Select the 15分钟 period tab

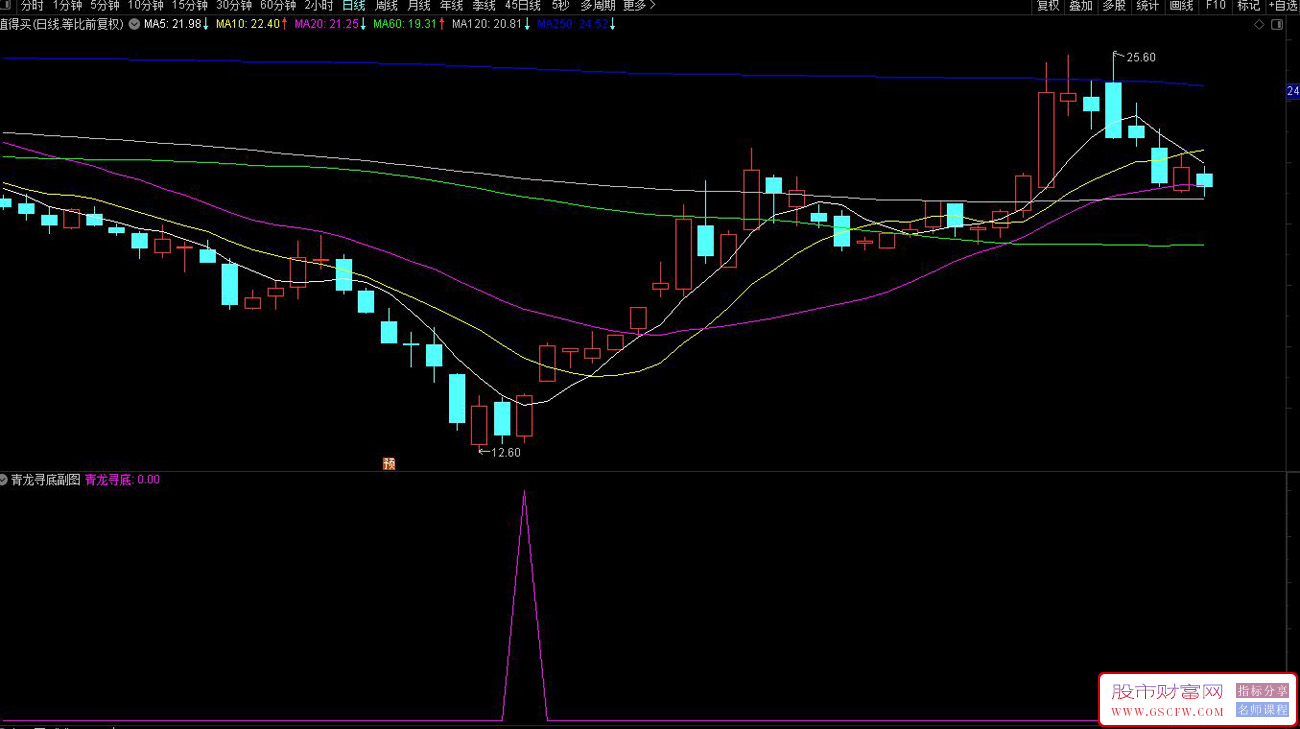189,5
